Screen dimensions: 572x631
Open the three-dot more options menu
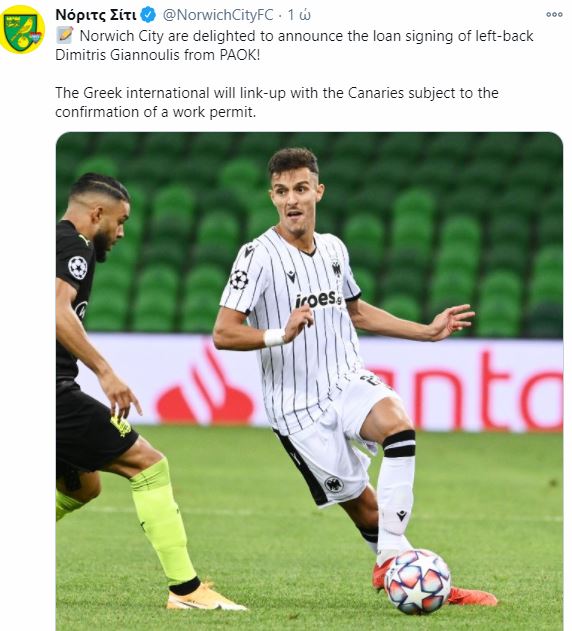point(554,14)
